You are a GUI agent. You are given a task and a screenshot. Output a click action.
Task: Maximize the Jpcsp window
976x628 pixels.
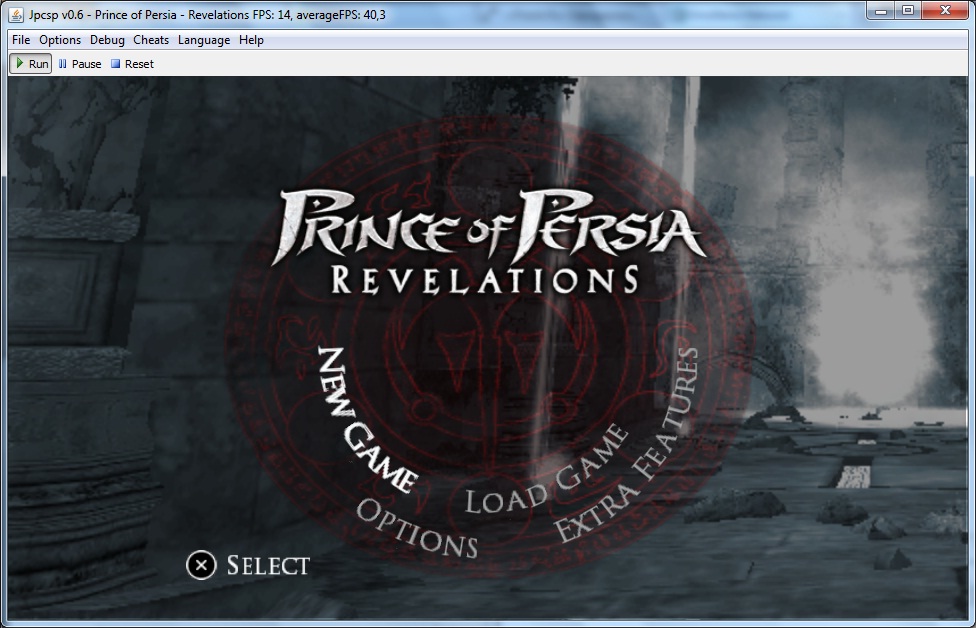(908, 11)
